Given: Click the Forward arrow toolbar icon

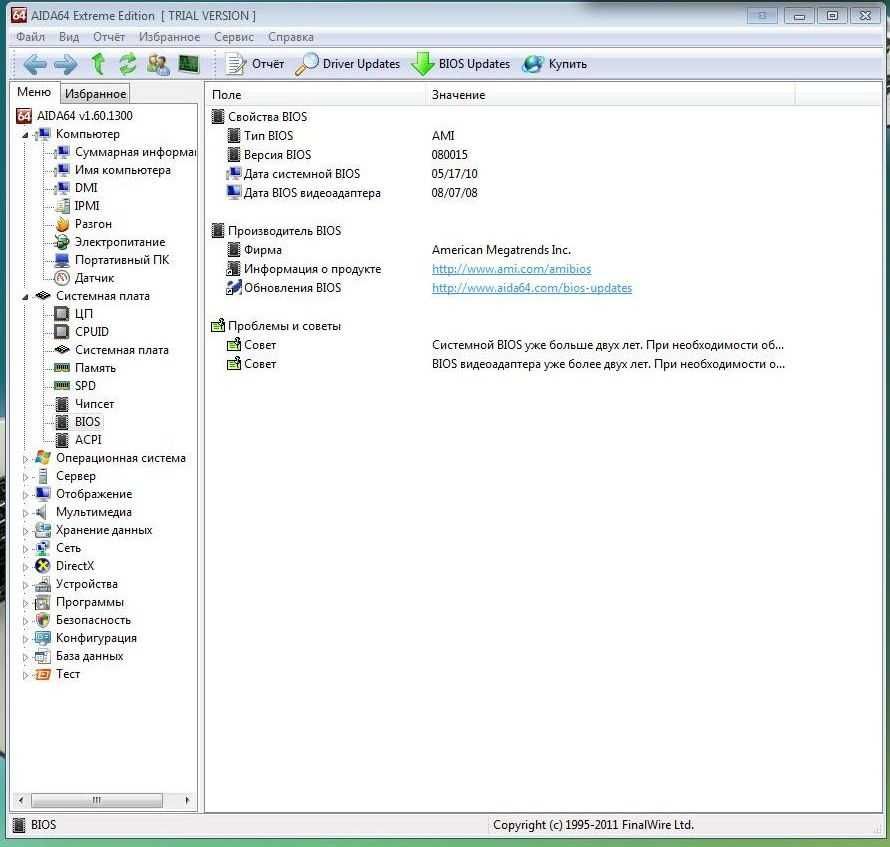Looking at the screenshot, I should [x=66, y=64].
